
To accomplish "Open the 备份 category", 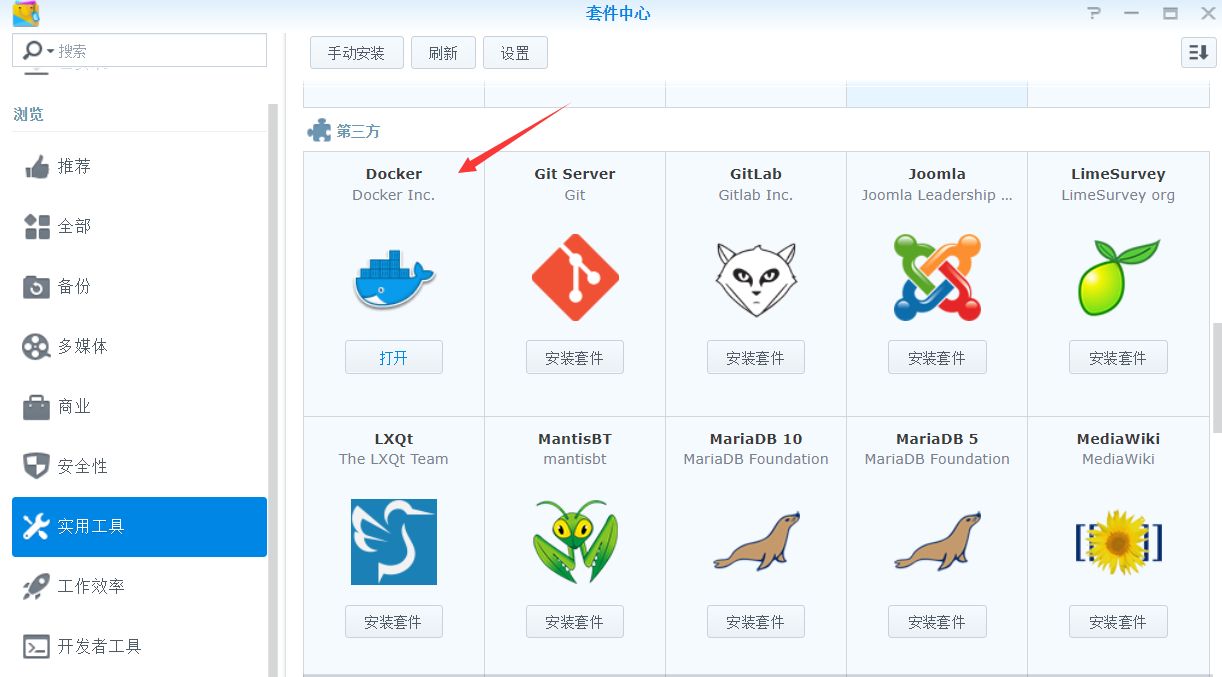I will pos(140,286).
